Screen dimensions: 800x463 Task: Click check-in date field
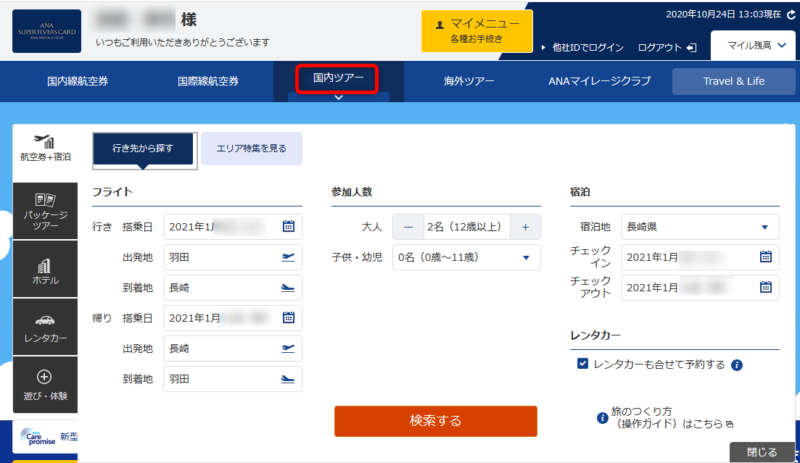(699, 257)
